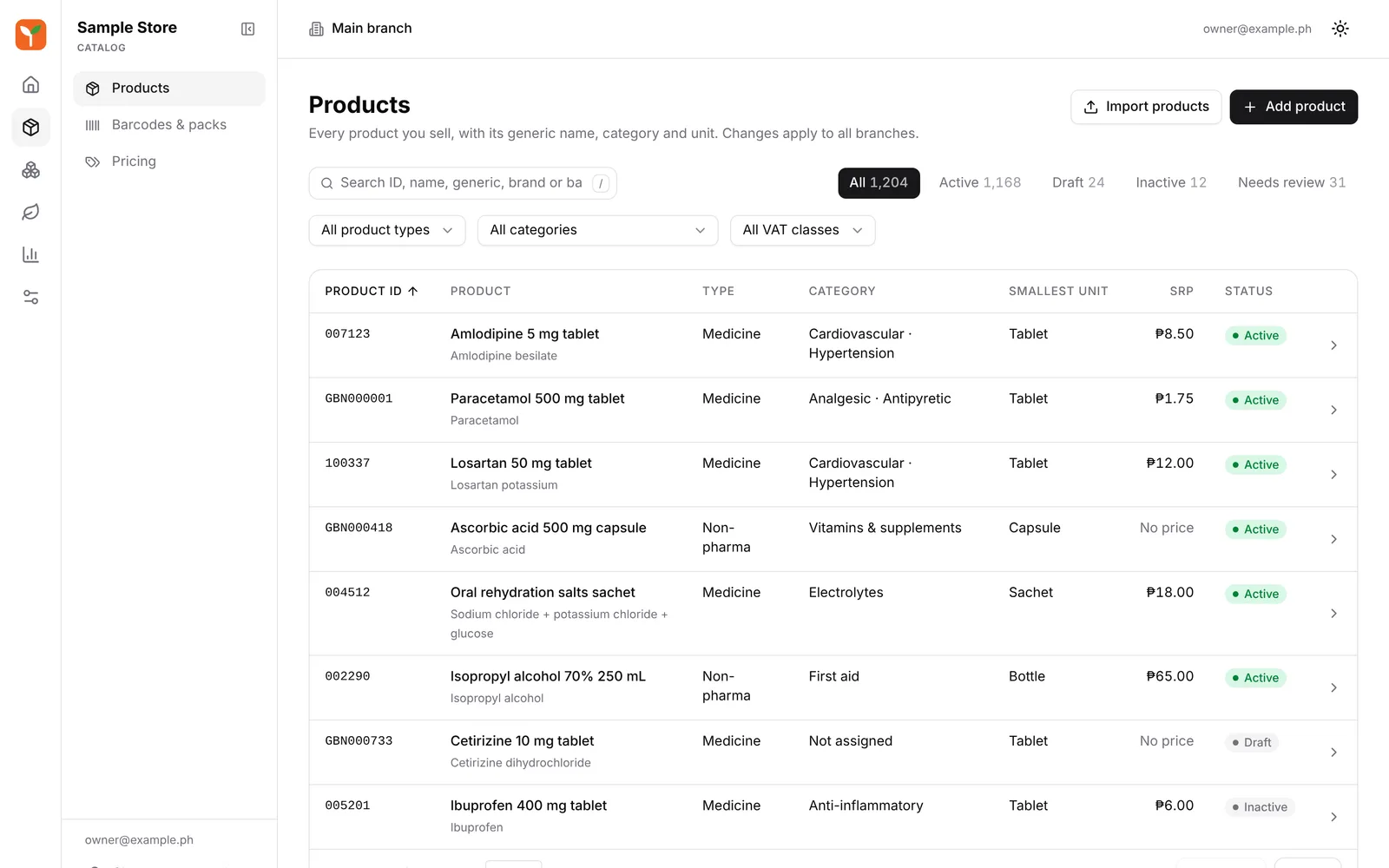Open the Isopropyl alcohol 70% 250 mL row chevron
This screenshot has width=1389, height=868.
pyautogui.click(x=1333, y=687)
